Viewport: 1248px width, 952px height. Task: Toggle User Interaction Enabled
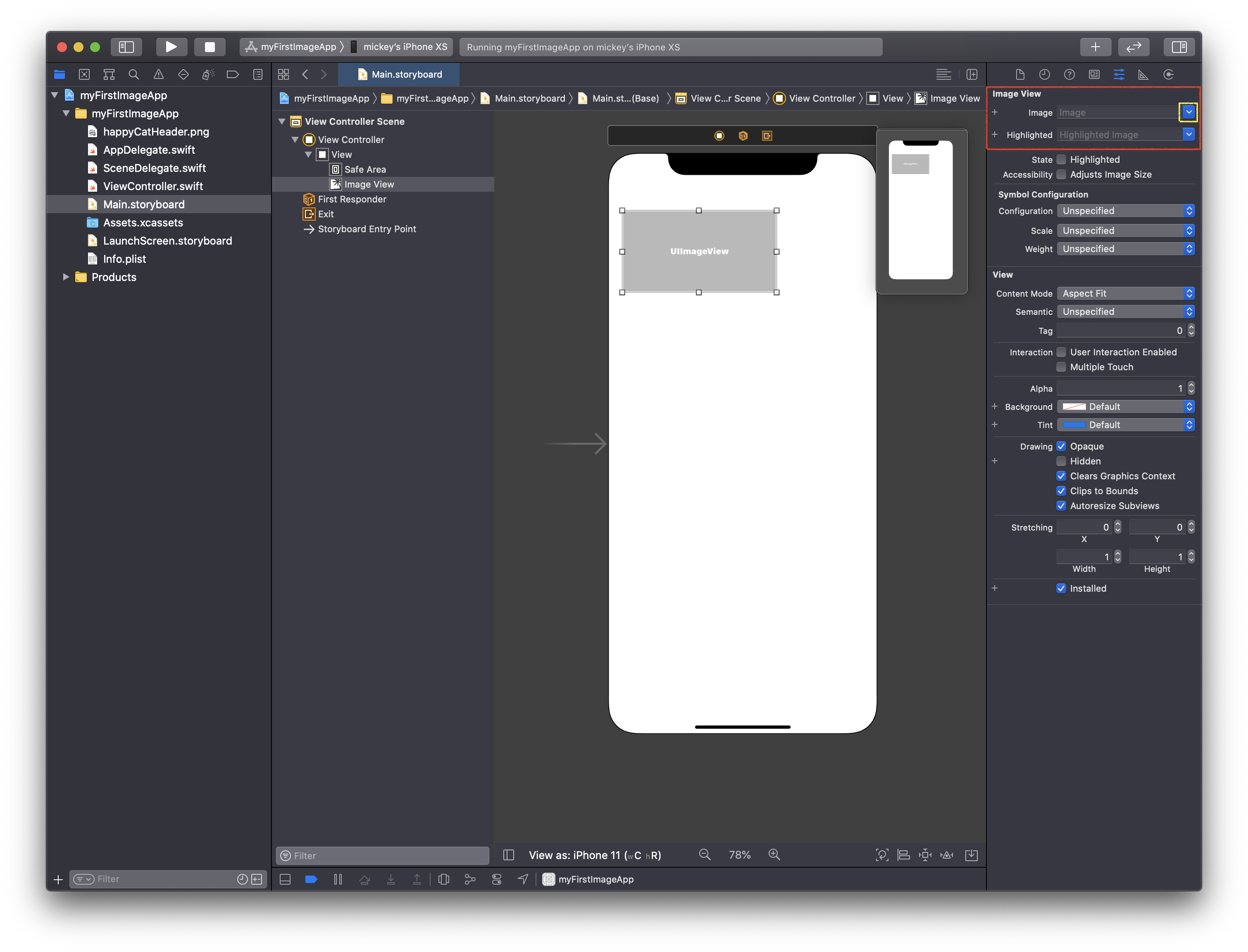1061,352
